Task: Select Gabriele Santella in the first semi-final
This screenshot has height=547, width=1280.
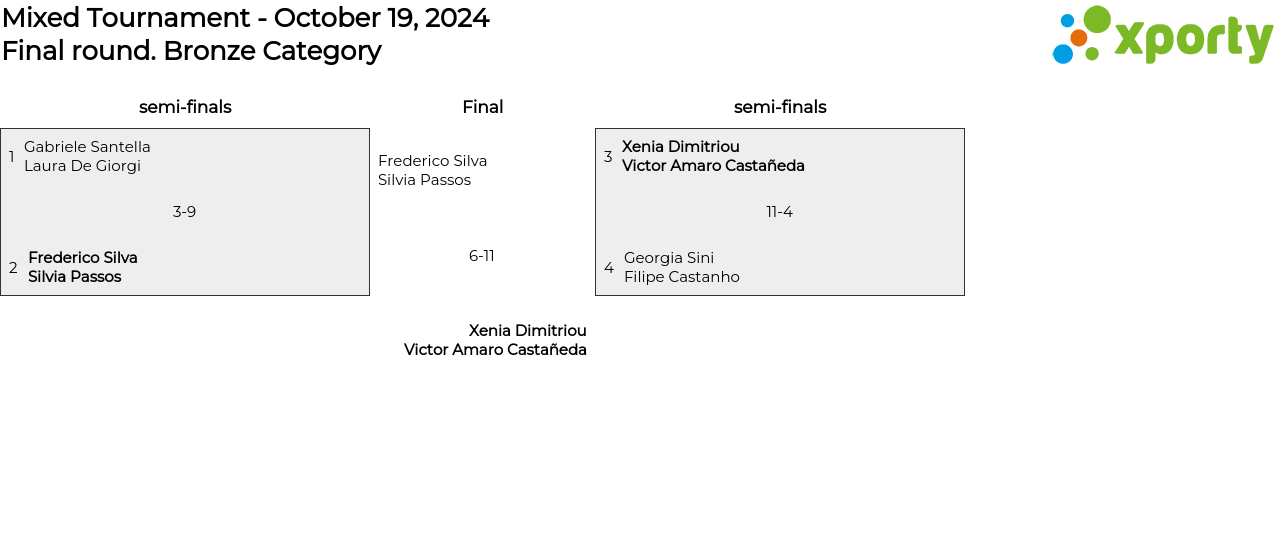Action: click(87, 147)
